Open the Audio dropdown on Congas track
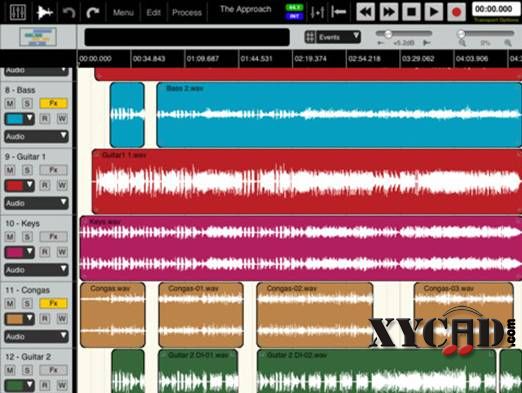The width and height of the screenshot is (522, 393). pos(36,336)
